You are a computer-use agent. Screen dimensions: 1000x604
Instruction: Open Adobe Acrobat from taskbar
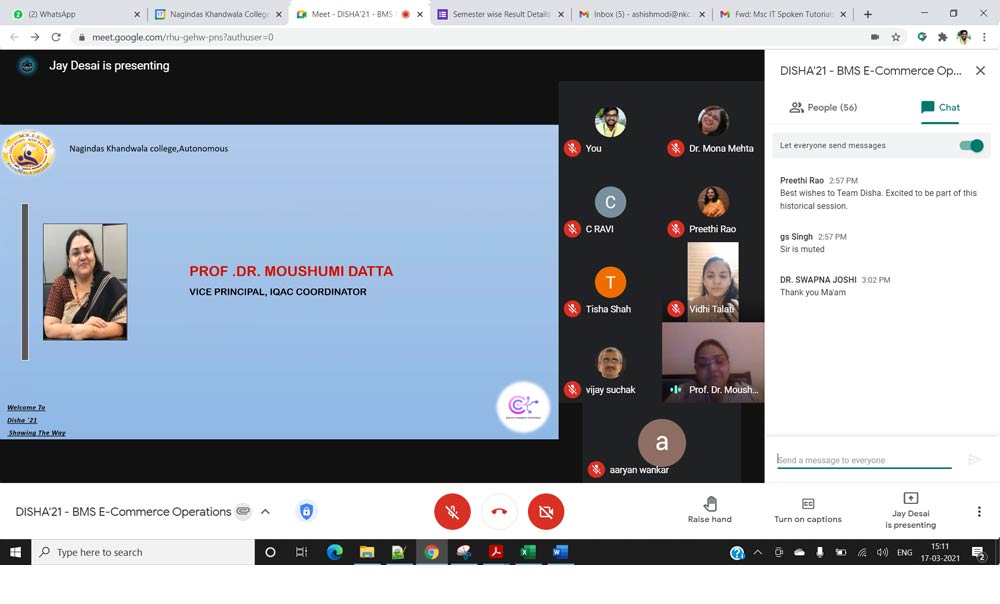pos(496,552)
